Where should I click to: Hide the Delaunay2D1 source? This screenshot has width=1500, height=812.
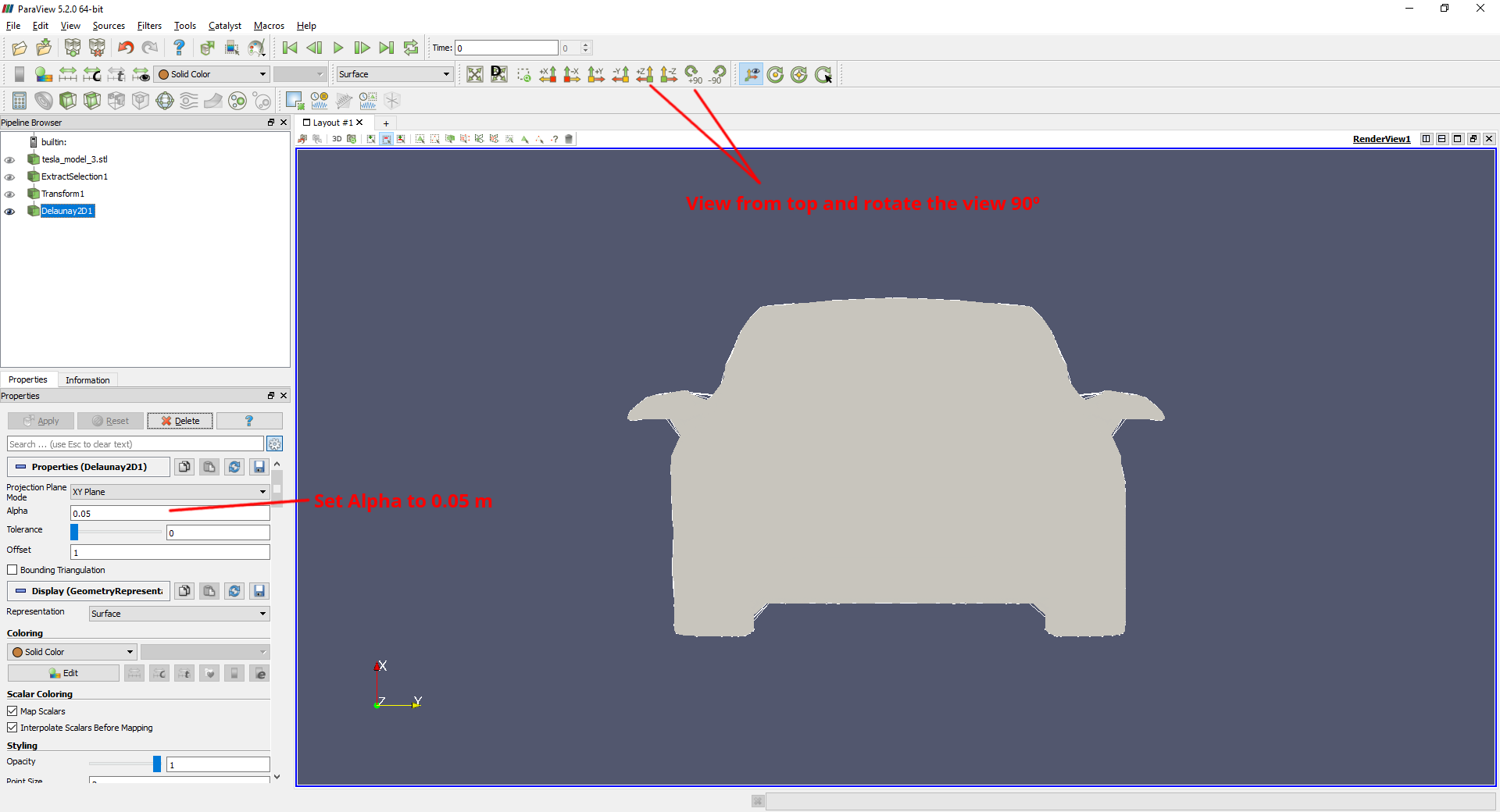tap(9, 212)
